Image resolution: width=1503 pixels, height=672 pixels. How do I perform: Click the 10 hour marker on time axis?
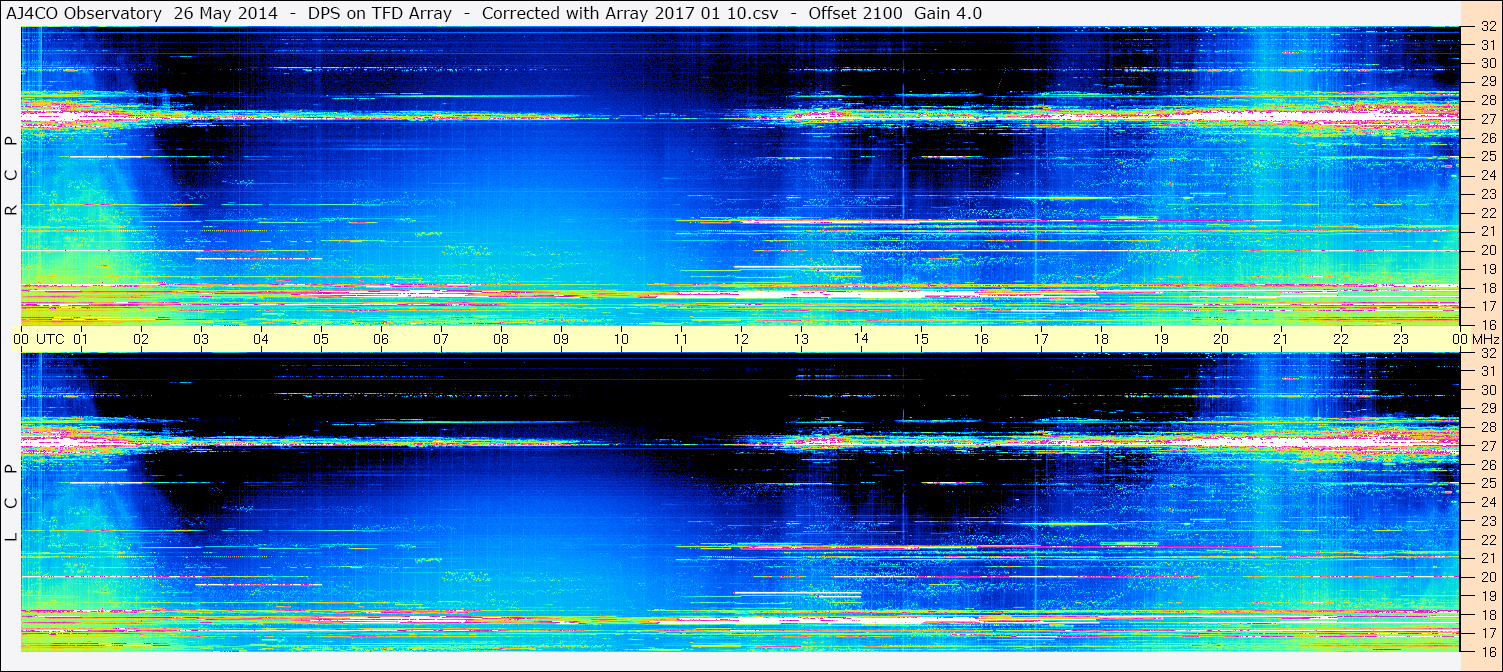click(x=621, y=339)
